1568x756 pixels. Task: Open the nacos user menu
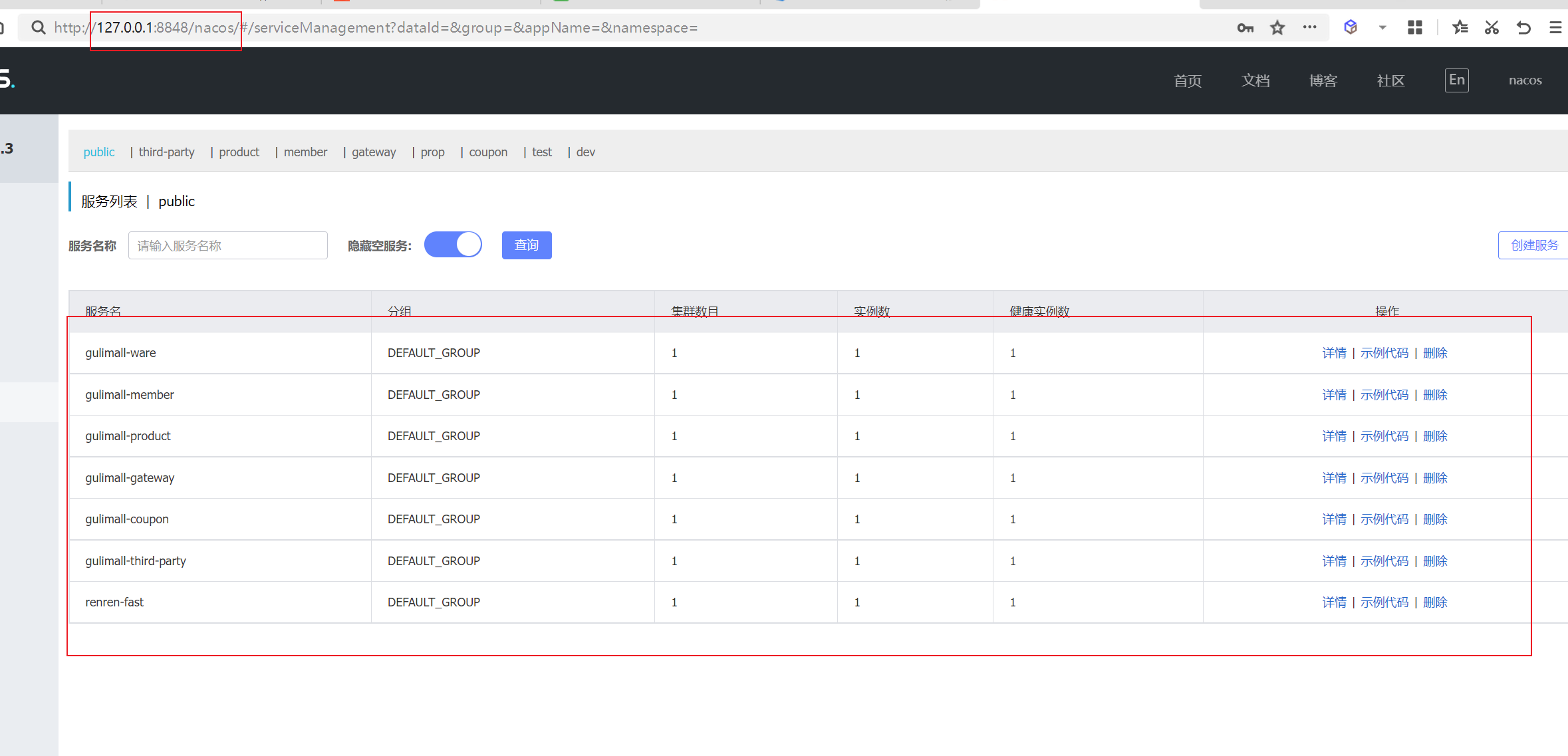[x=1525, y=80]
